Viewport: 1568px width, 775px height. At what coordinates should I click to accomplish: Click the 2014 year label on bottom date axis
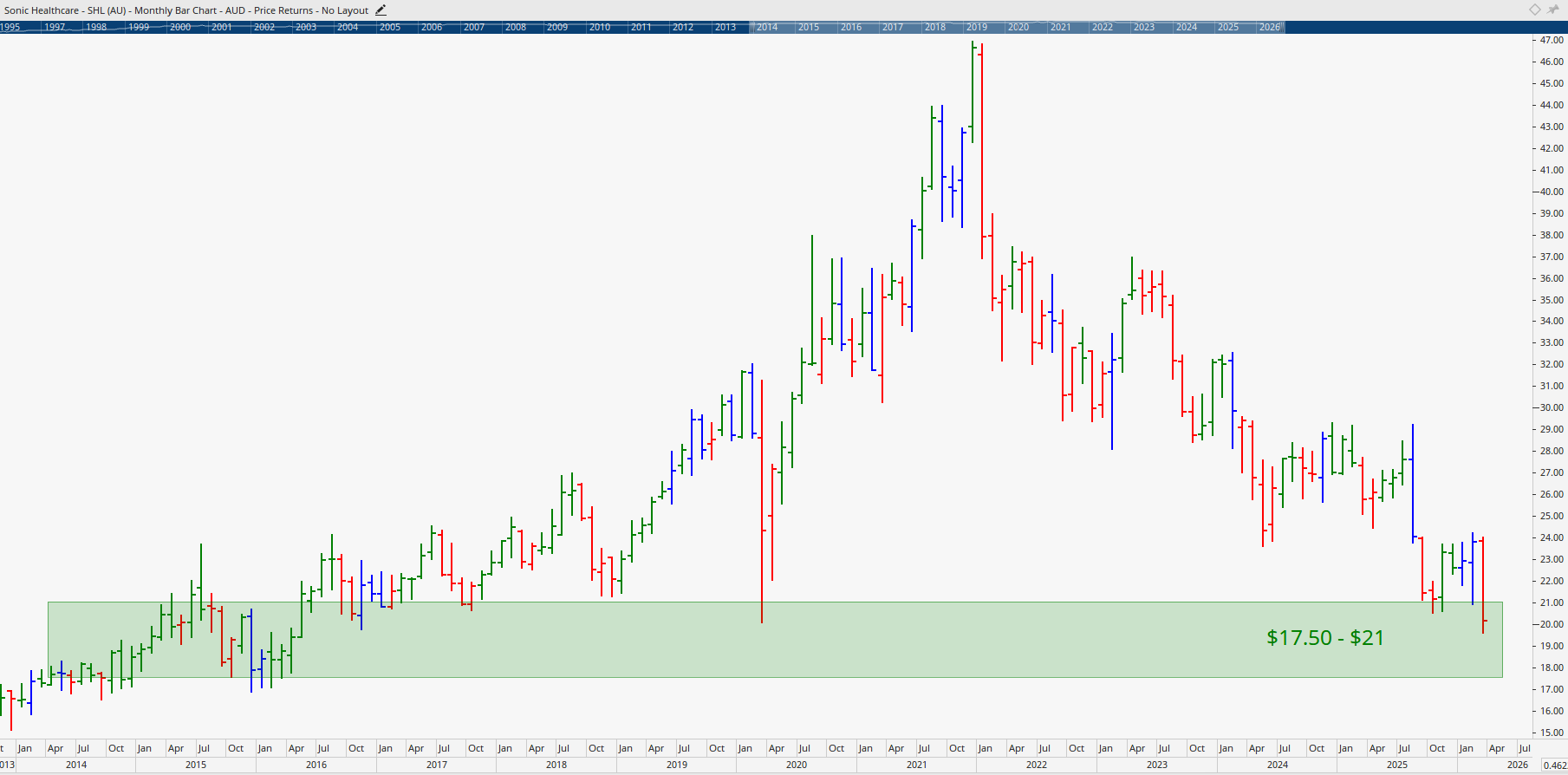[x=76, y=765]
